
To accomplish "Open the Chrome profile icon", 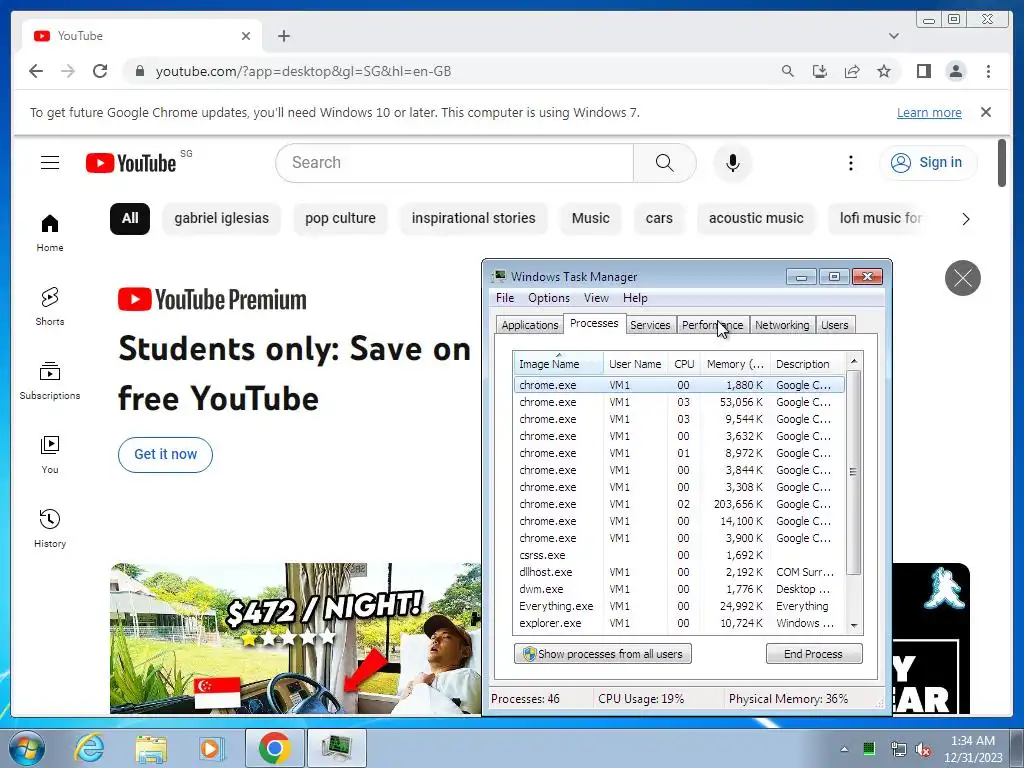I will click(955, 71).
